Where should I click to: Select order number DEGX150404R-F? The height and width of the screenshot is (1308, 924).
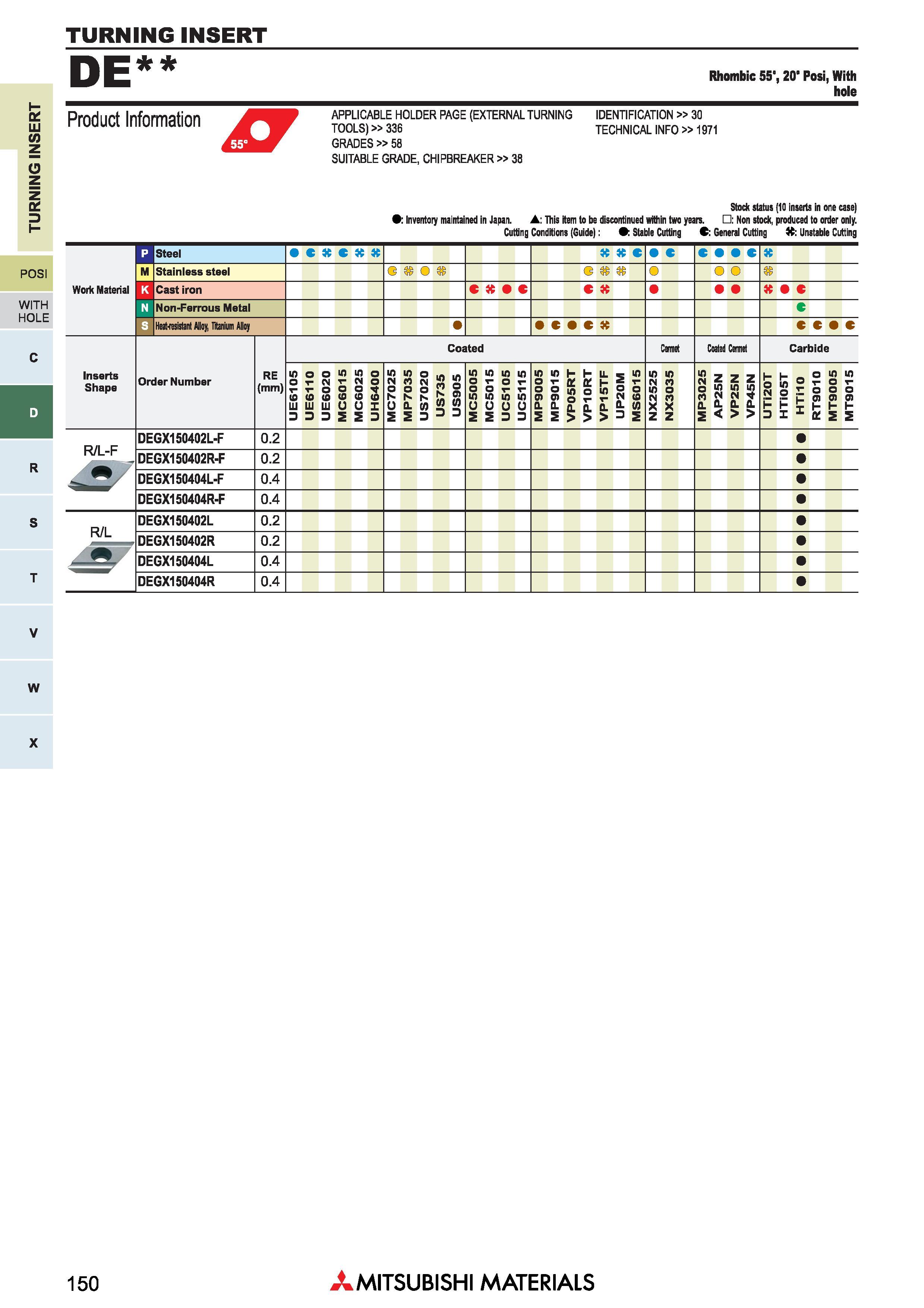(x=182, y=500)
